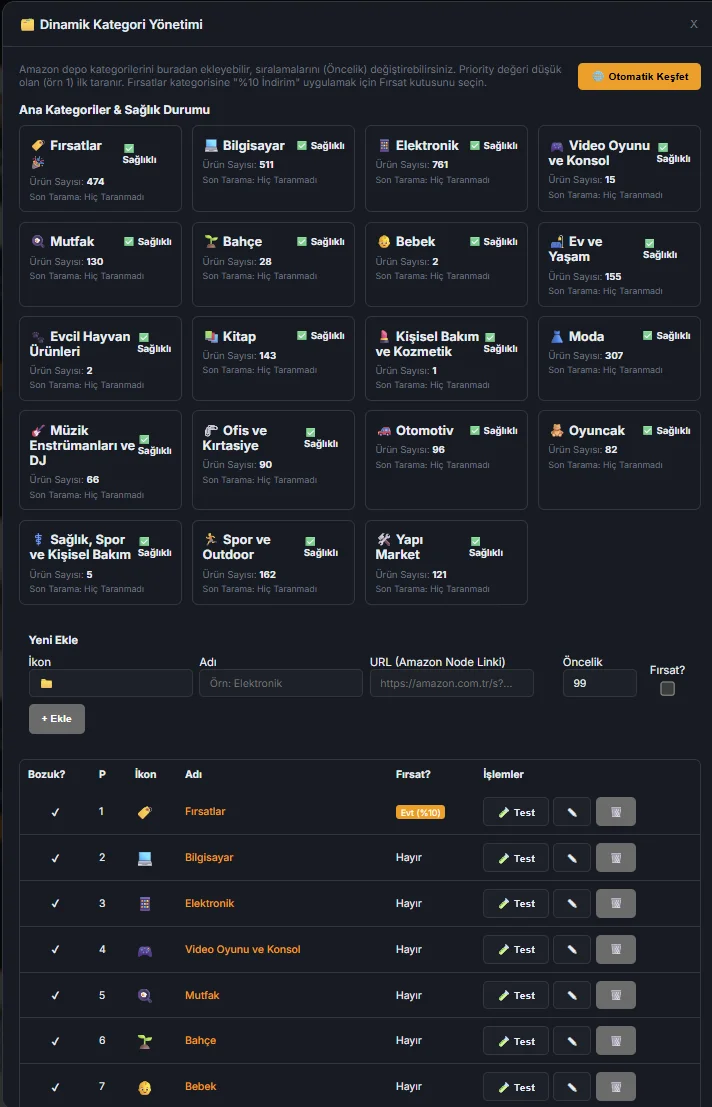Tick the Fırsat? checkbox in Yeni Ekle

pos(667,688)
